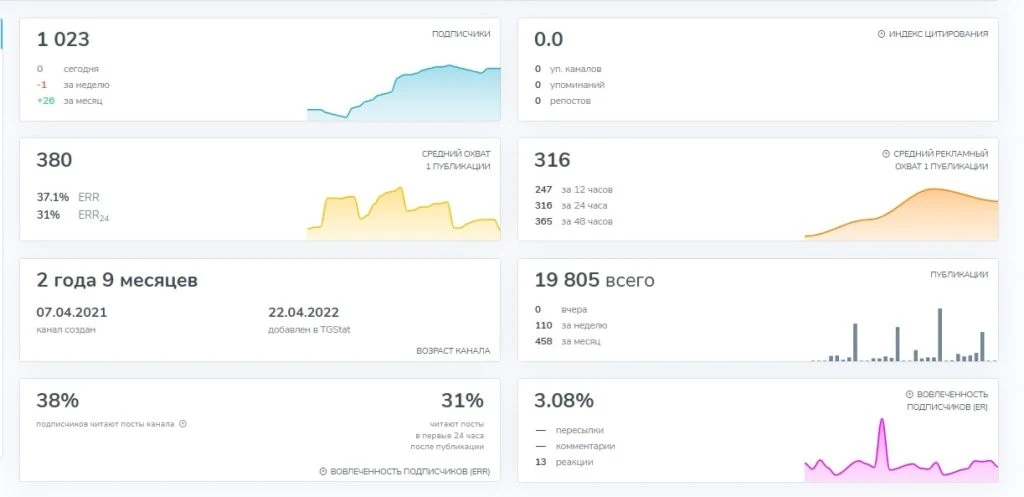Select the 13 'реакции' row
The width and height of the screenshot is (1024, 497).
(564, 462)
